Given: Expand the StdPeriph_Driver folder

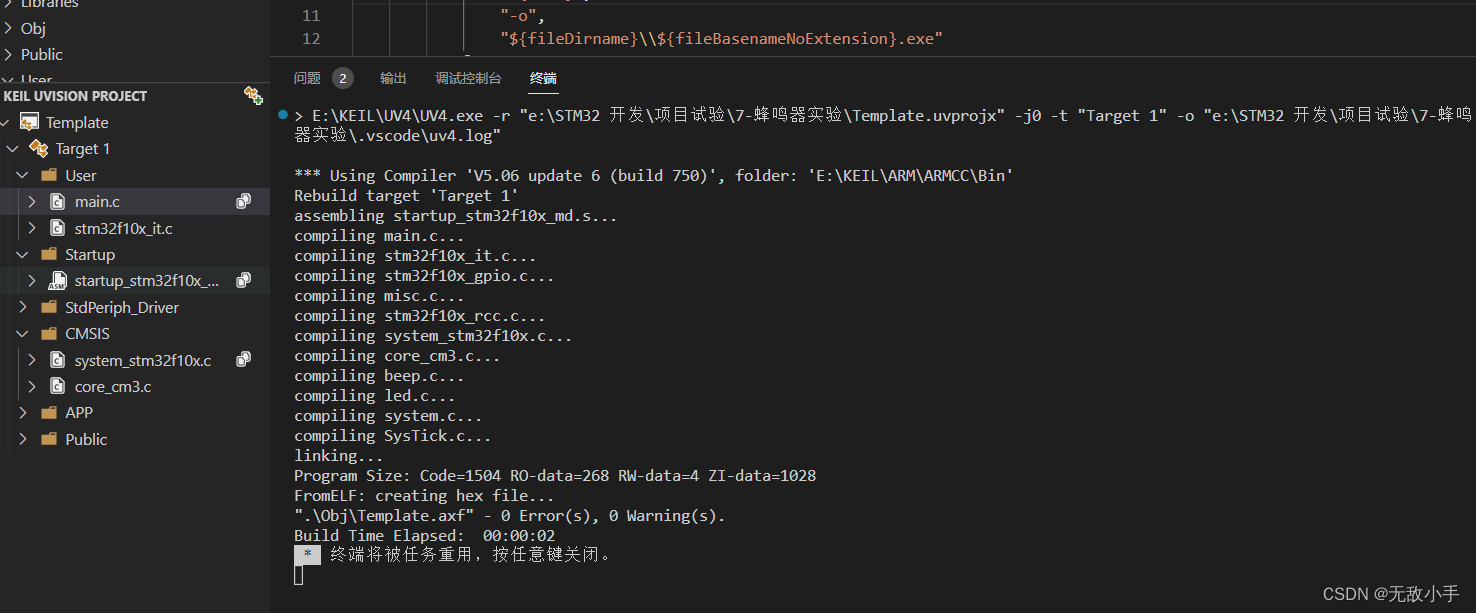Looking at the screenshot, I should click(x=23, y=307).
